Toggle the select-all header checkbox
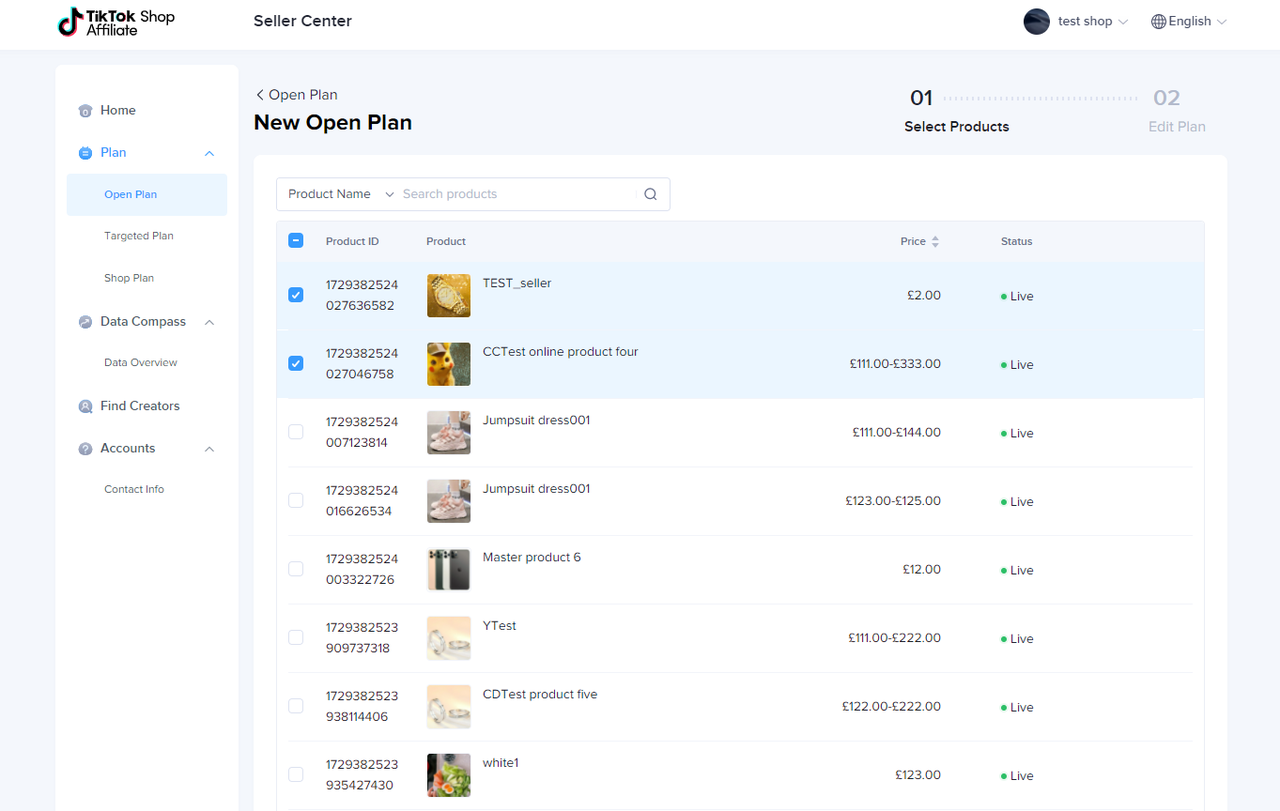 coord(295,240)
